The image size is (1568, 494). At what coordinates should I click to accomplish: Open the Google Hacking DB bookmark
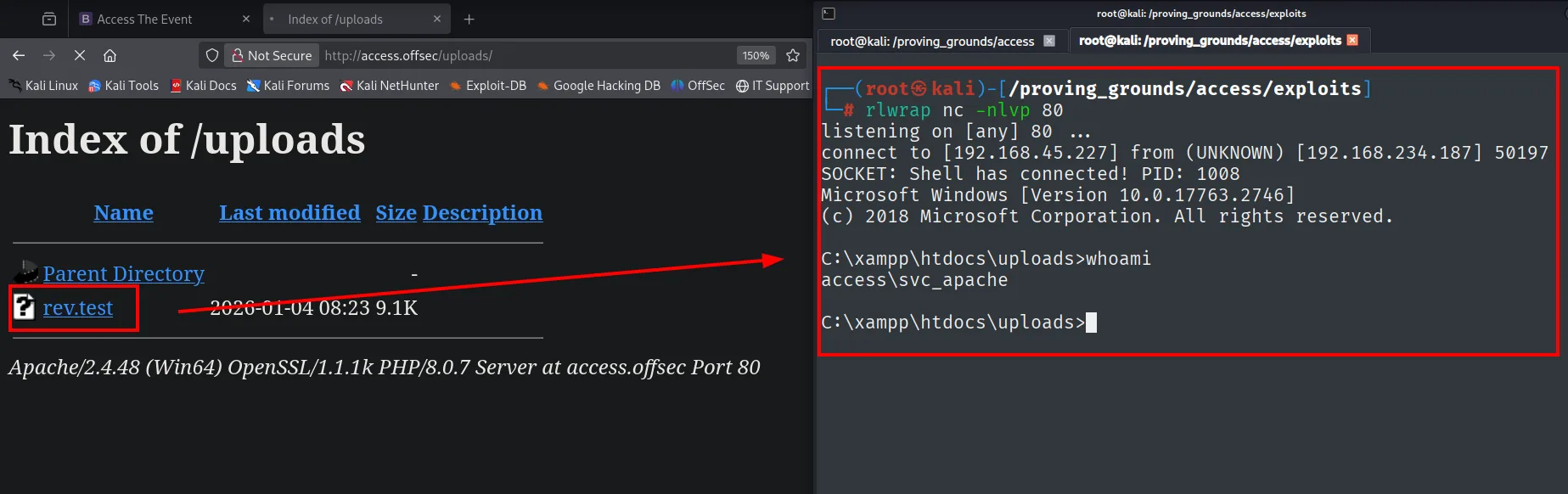(x=599, y=86)
